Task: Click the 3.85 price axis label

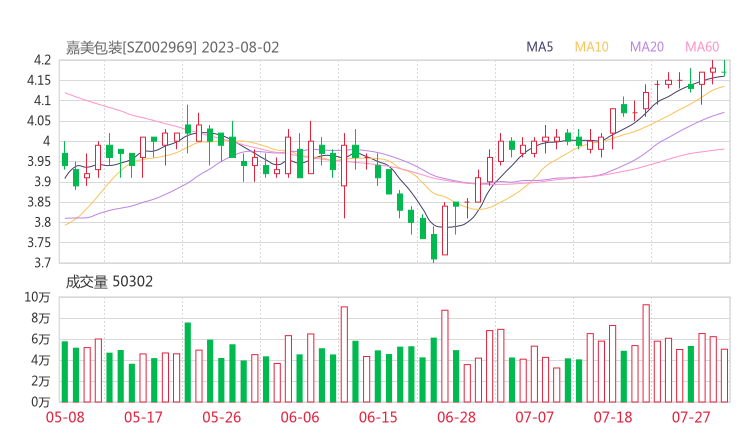Action: [x=39, y=202]
